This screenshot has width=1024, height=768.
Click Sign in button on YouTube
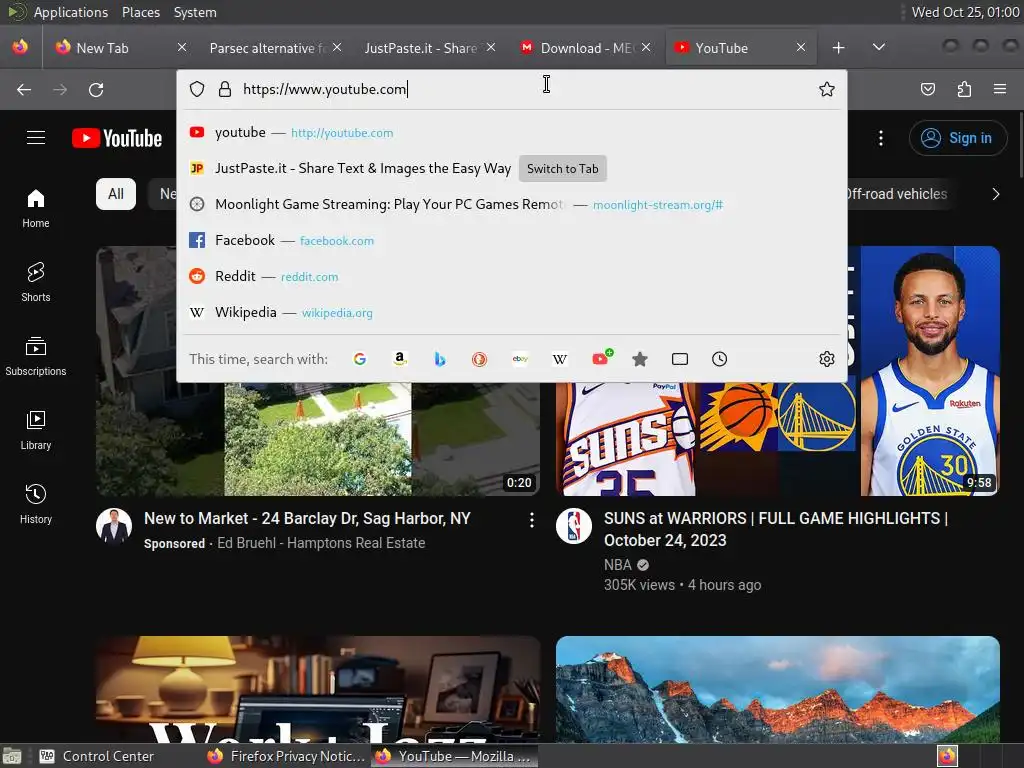pyautogui.click(x=957, y=138)
